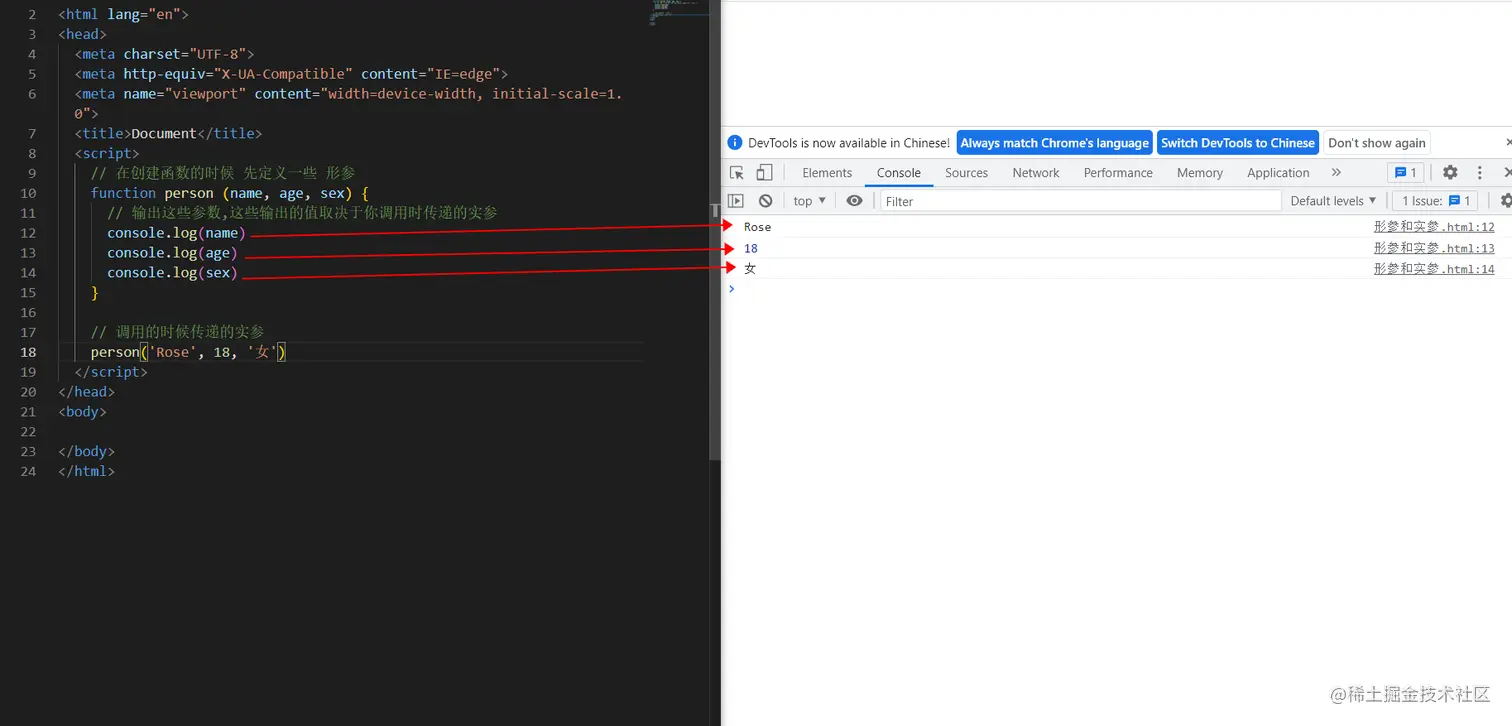The width and height of the screenshot is (1512, 726).
Task: Click the opening <script> tag line
Action: pos(107,153)
